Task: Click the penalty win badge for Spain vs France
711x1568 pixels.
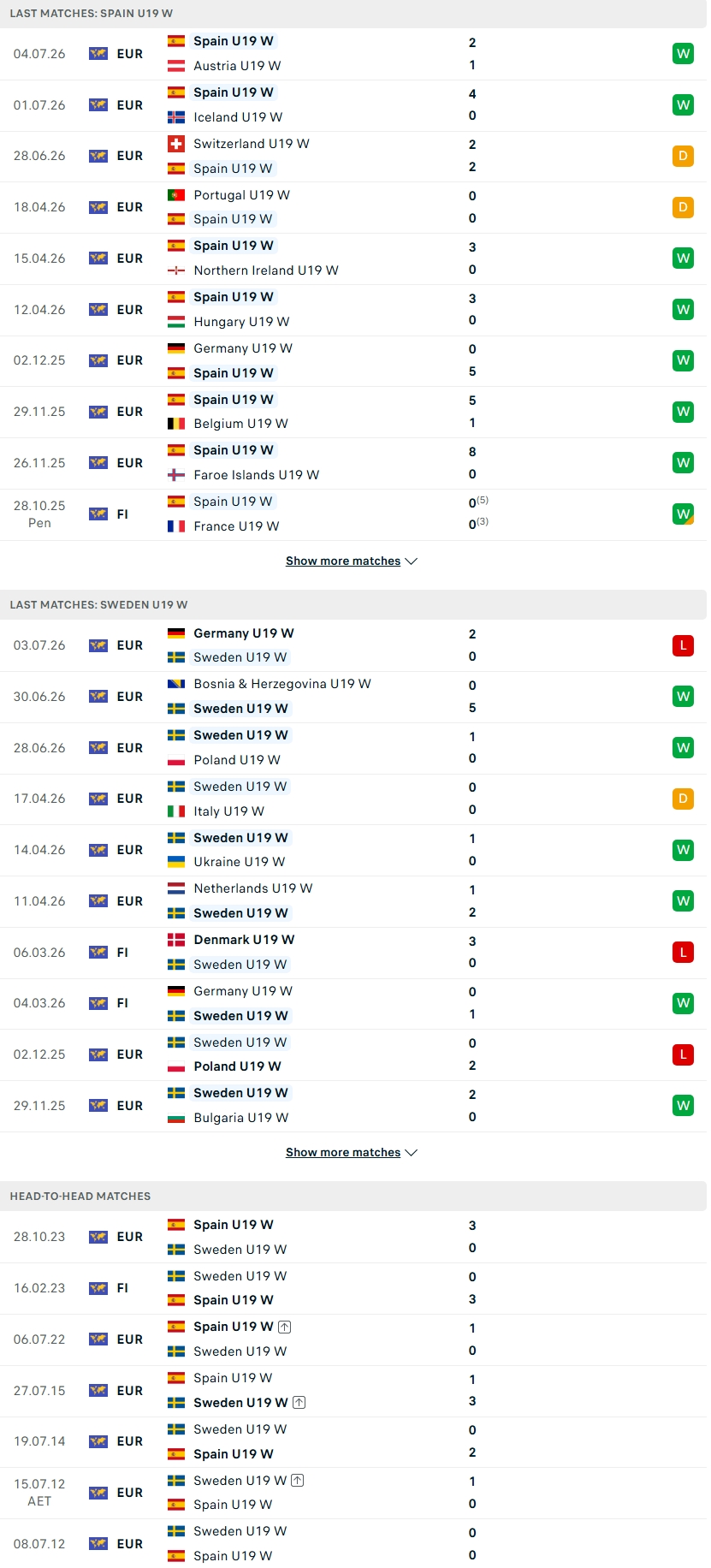Action: (x=683, y=514)
